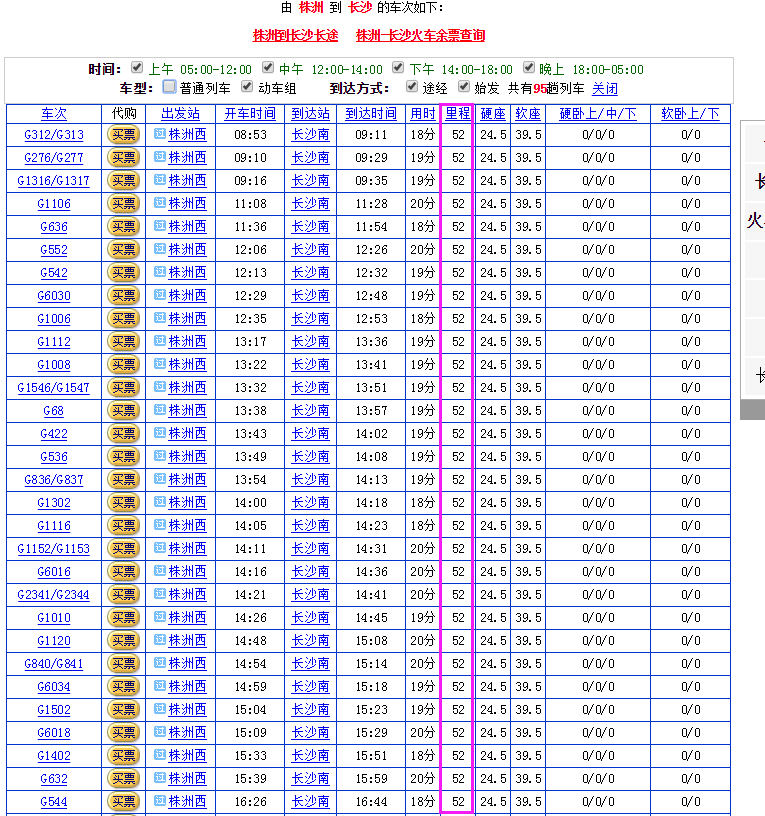
Task: Sort by the 用时 column header
Action: (423, 113)
